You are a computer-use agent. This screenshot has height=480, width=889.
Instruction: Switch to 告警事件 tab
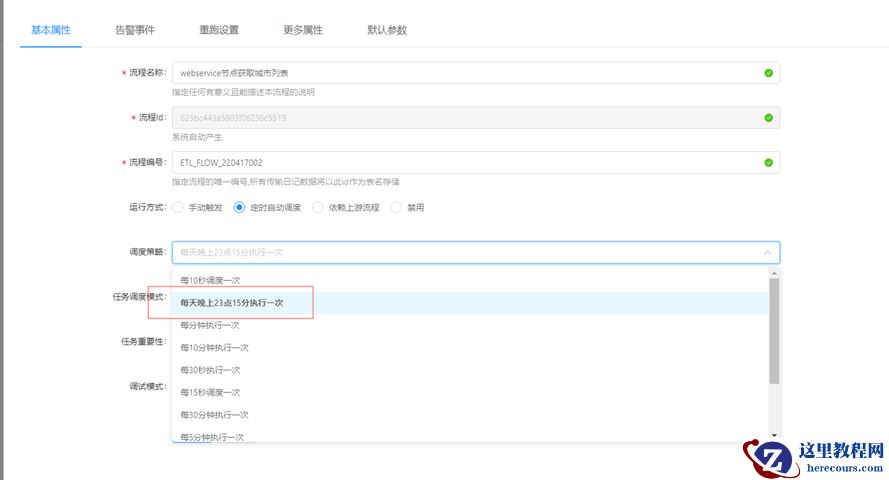tap(135, 30)
